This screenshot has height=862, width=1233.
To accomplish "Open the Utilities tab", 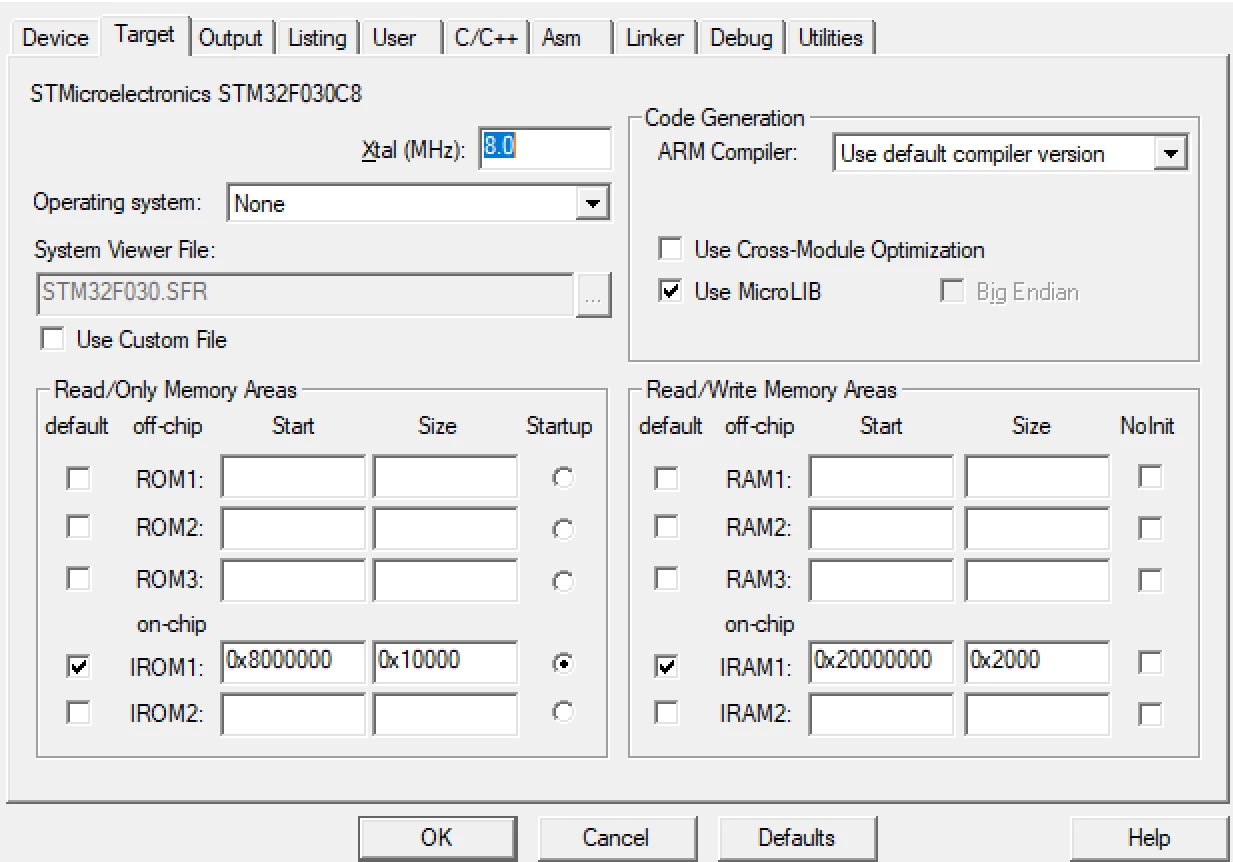I will (x=830, y=38).
